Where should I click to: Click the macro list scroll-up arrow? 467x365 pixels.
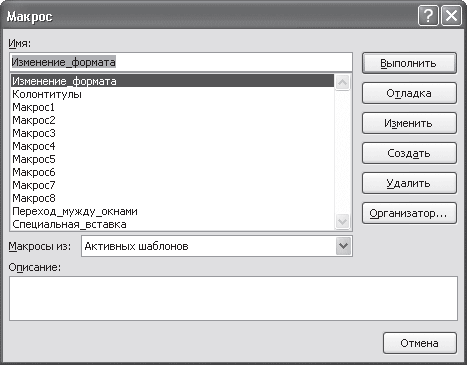pos(343,83)
